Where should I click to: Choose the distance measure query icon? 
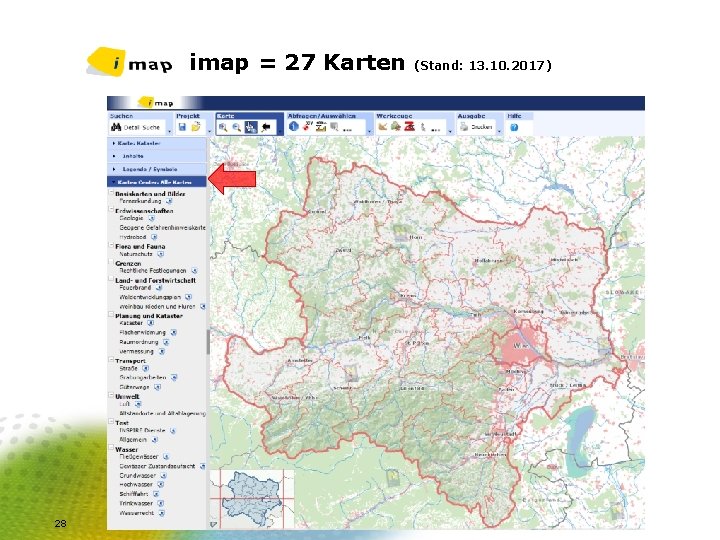(321, 126)
